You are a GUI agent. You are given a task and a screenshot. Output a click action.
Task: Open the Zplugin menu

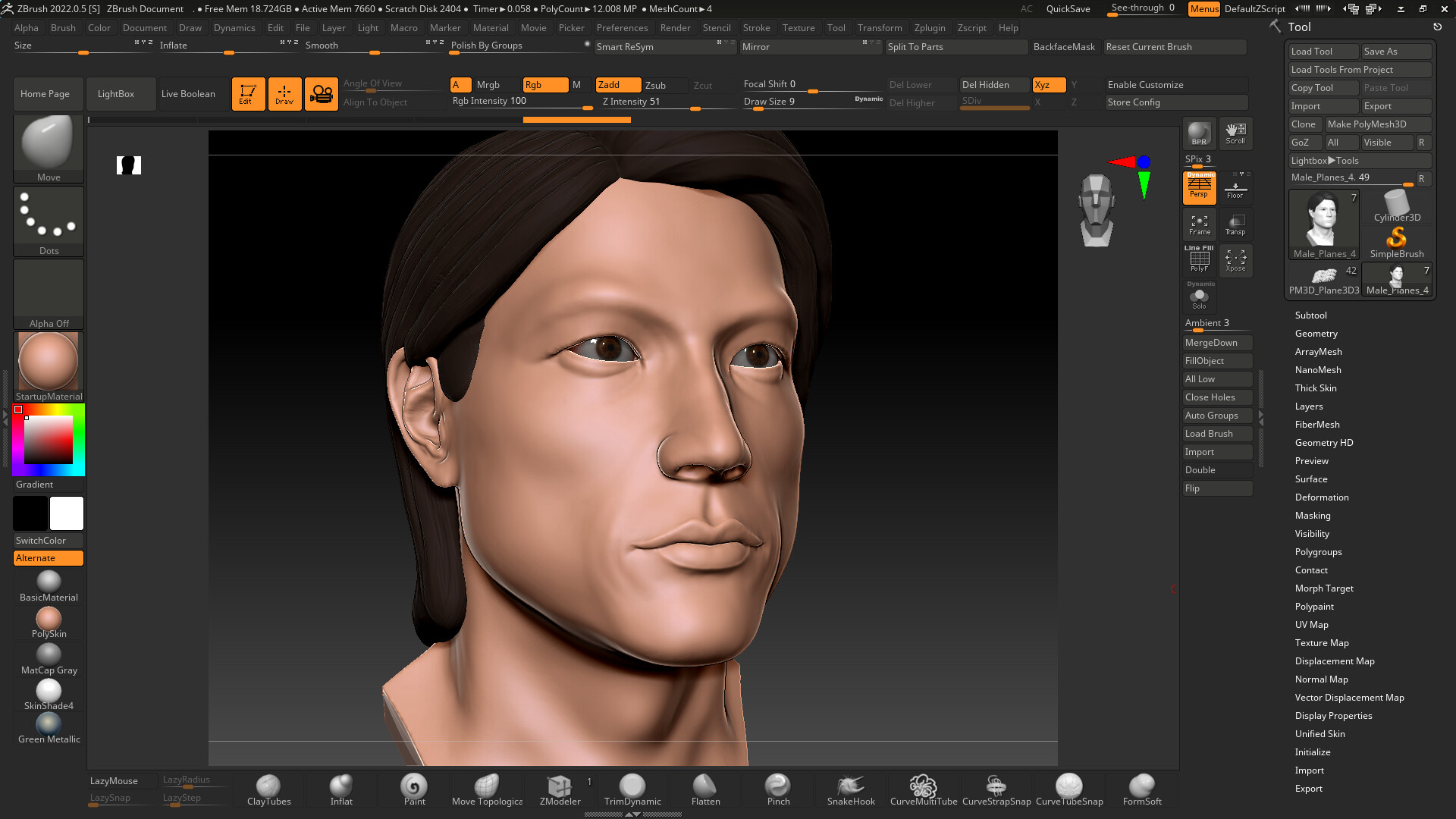(x=930, y=28)
